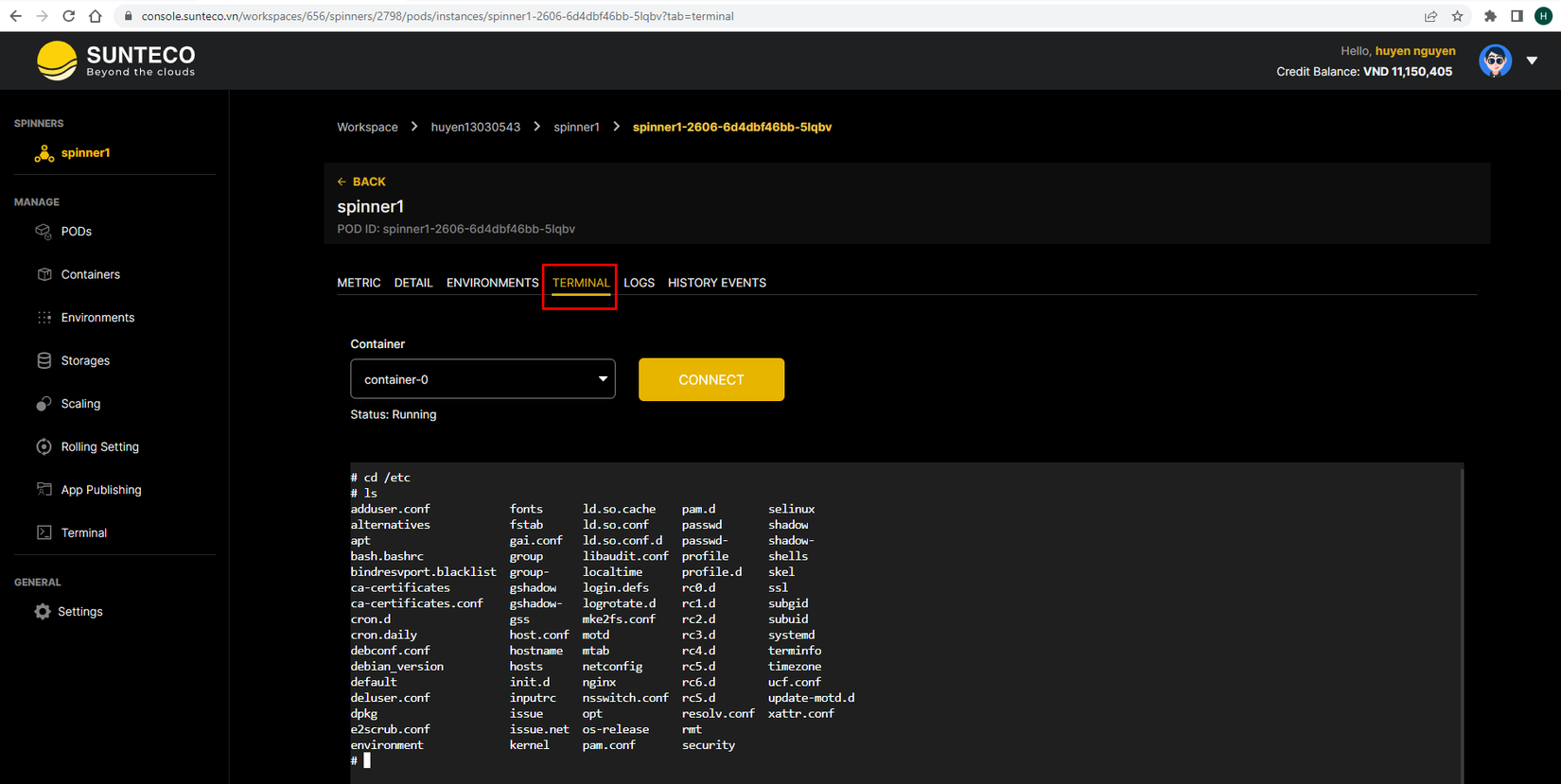Click the POD ID text
This screenshot has height=784, width=1561.
pyautogui.click(x=456, y=229)
